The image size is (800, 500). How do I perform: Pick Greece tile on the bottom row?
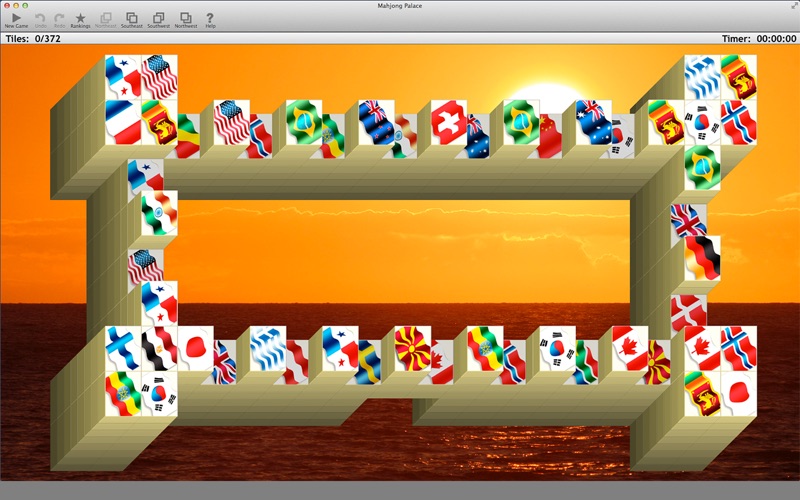click(268, 348)
